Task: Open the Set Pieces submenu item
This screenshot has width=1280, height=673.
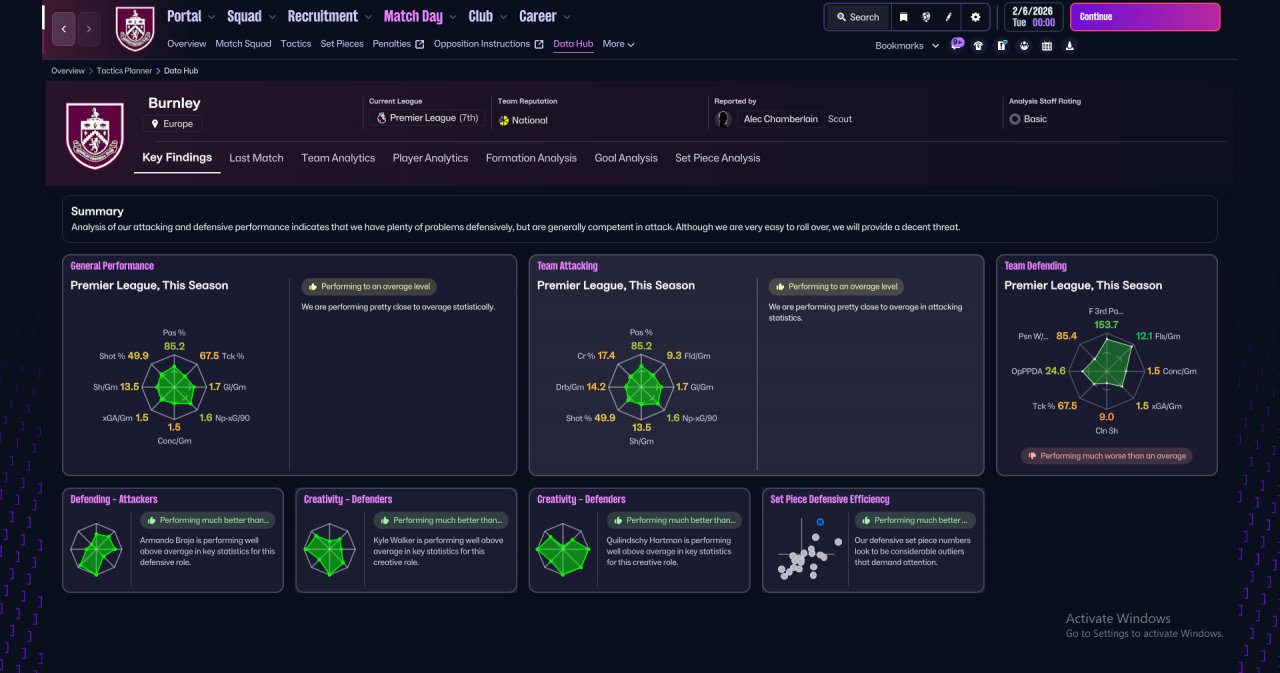Action: (342, 44)
